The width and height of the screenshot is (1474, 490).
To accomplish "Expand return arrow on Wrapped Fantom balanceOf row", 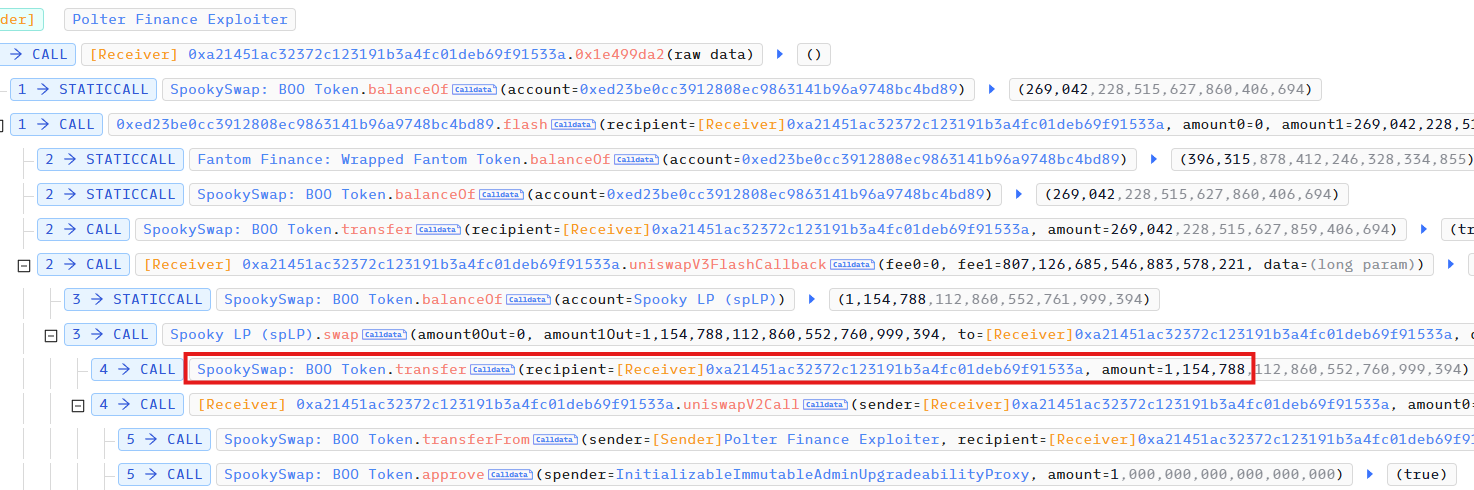I will 1154,159.
